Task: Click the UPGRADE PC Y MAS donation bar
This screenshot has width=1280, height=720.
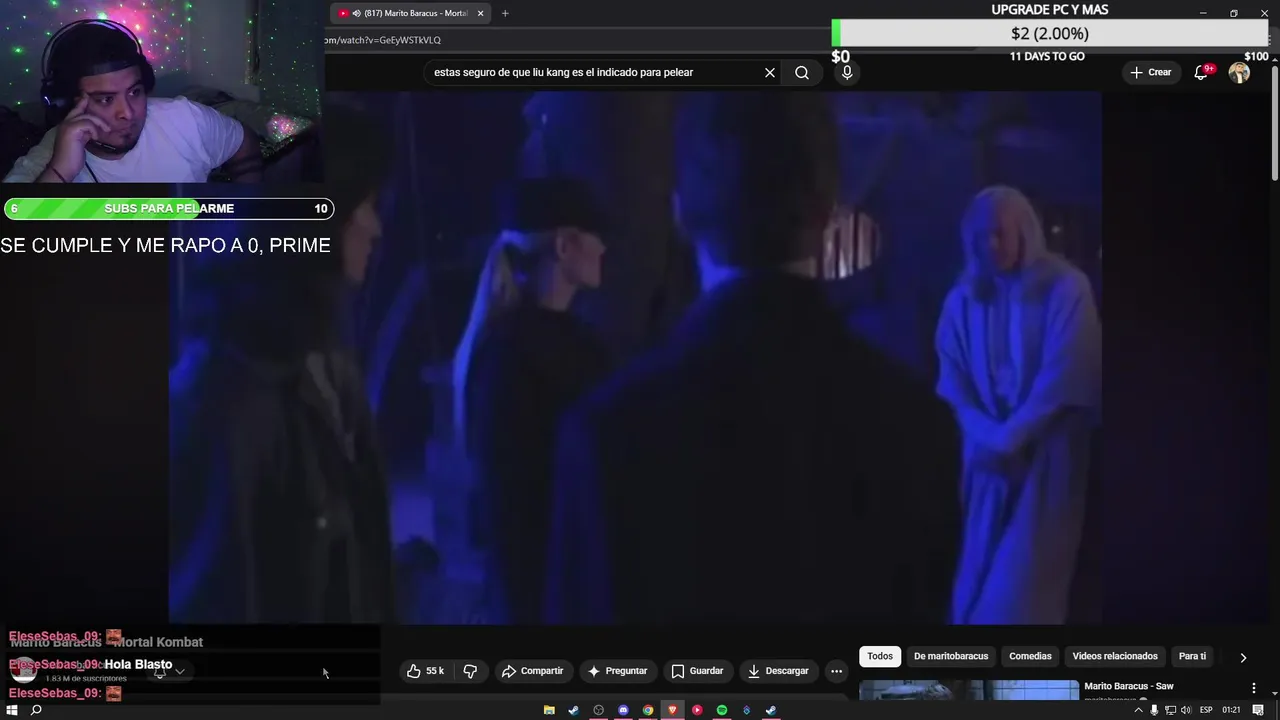Action: pos(1050,33)
